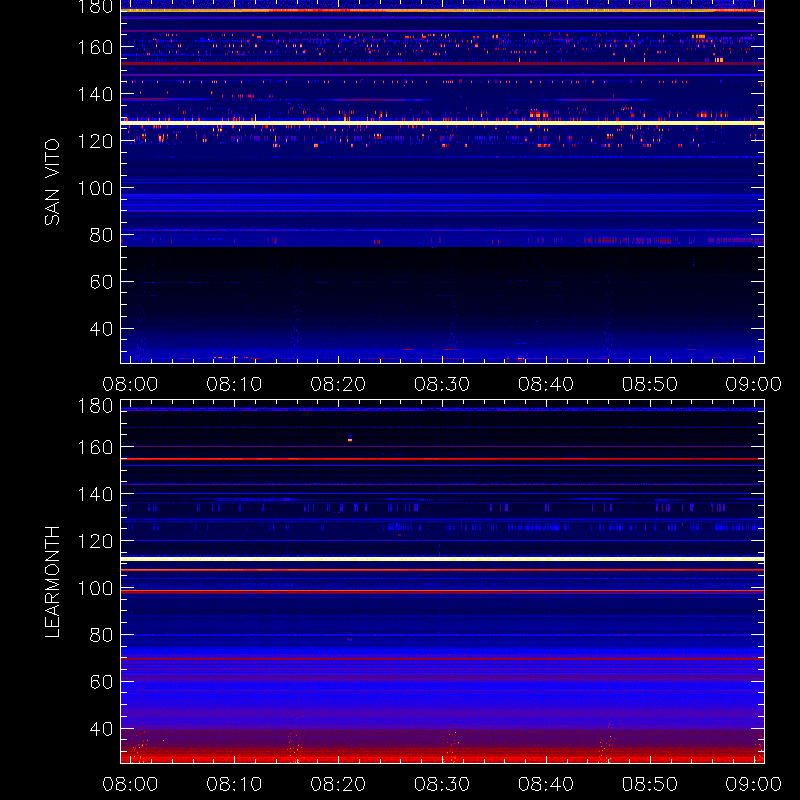
Task: Select the 08:30 label under San Vito plot
Action: (x=442, y=384)
